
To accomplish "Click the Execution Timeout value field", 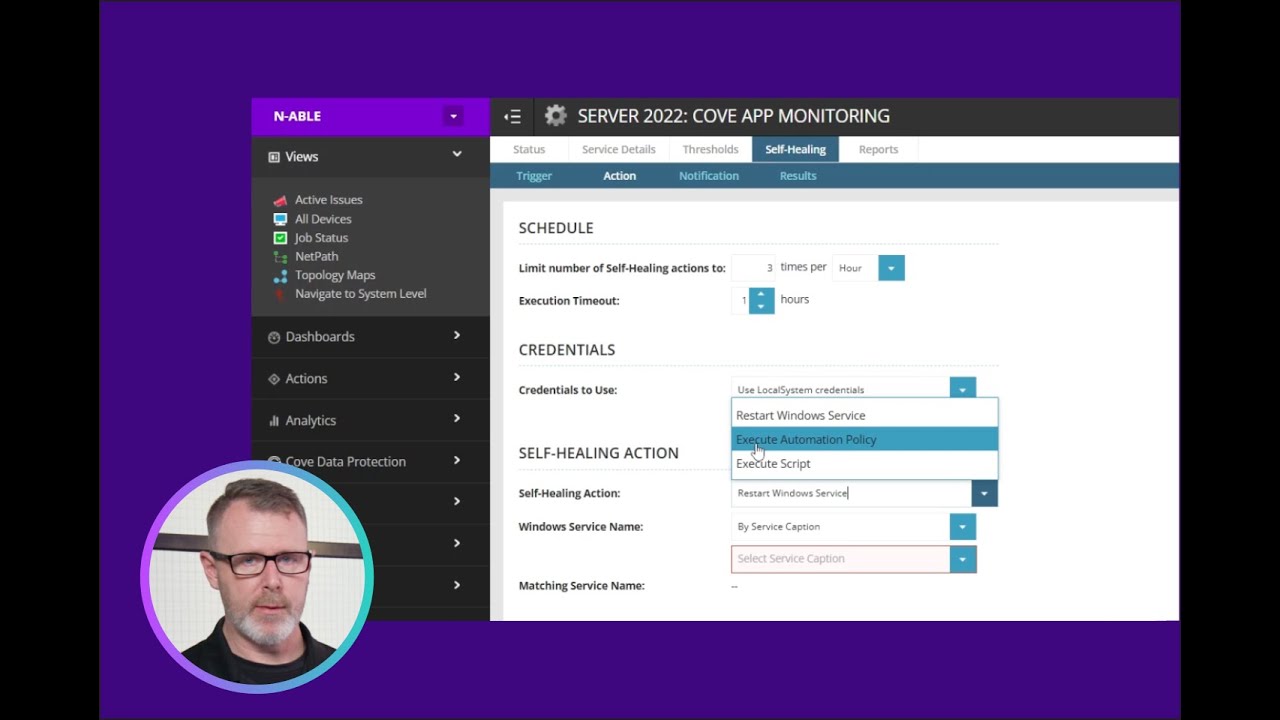I will (x=740, y=300).
